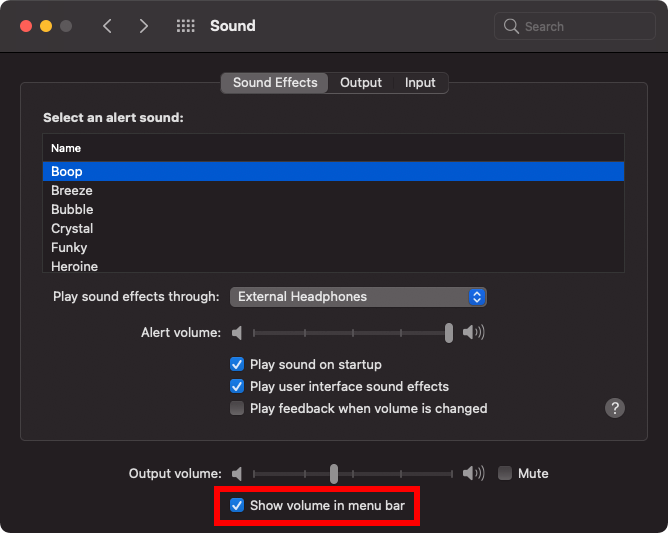Enable Play feedback when volume is changed

click(237, 408)
